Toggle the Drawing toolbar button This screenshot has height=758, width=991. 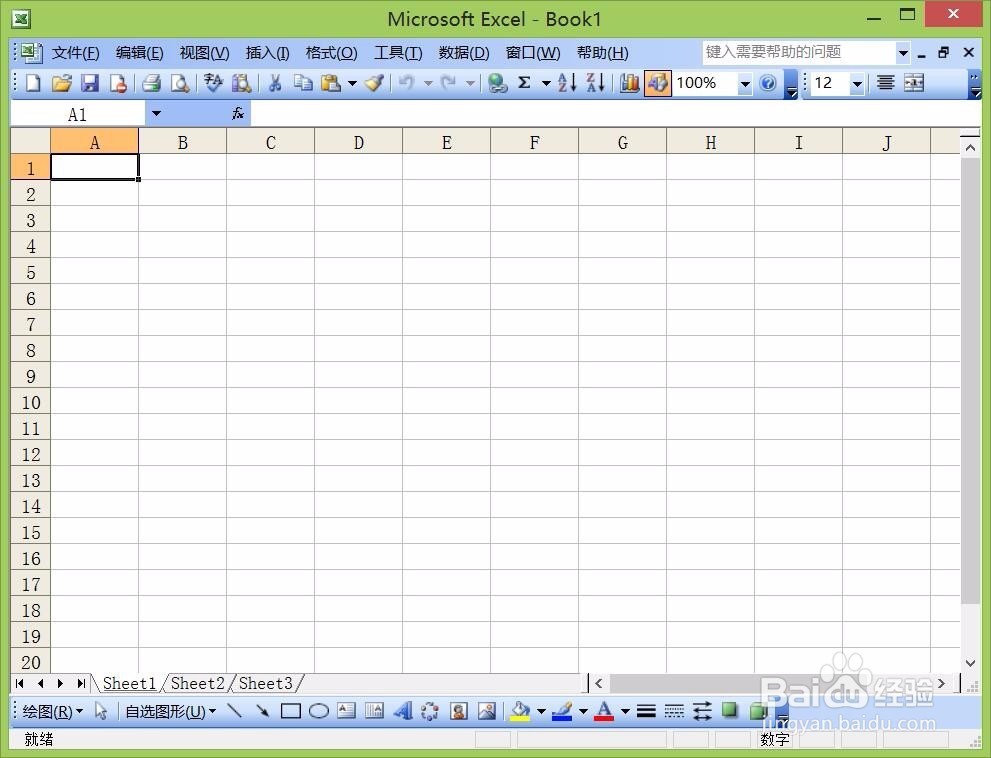tap(658, 83)
